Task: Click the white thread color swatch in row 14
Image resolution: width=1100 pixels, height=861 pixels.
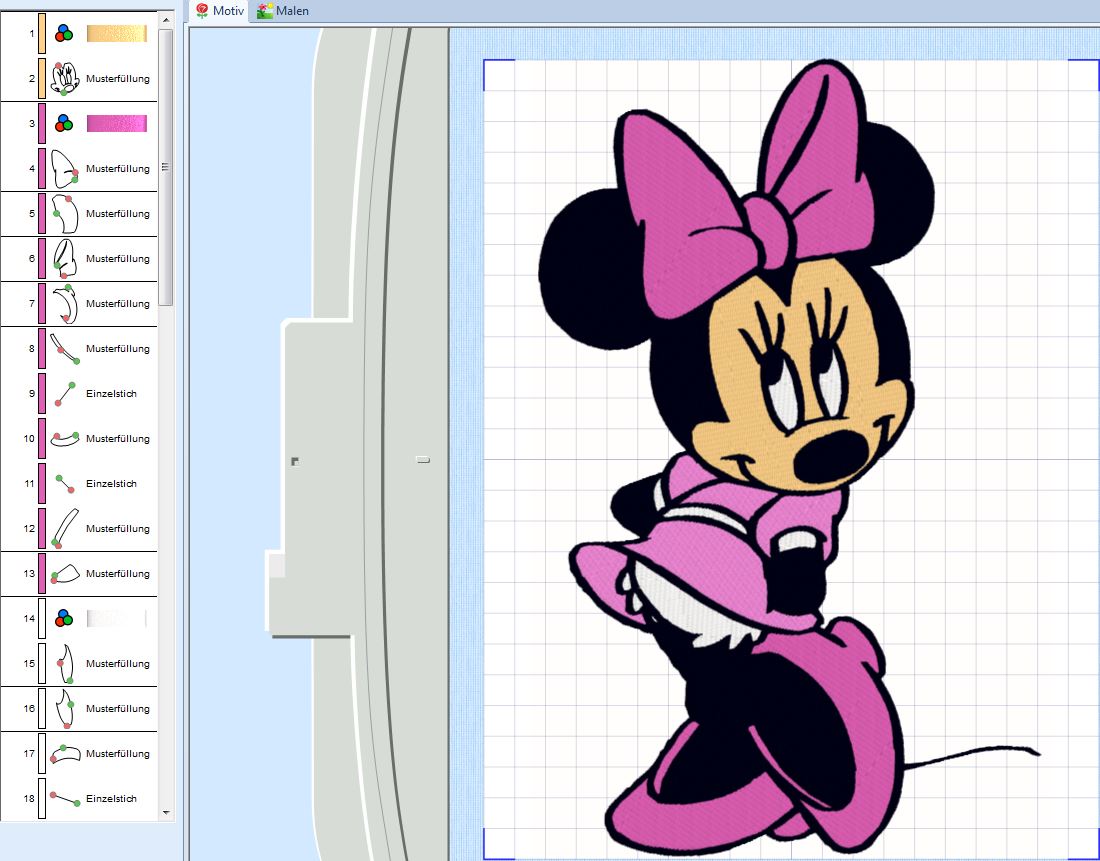Action: (x=117, y=619)
